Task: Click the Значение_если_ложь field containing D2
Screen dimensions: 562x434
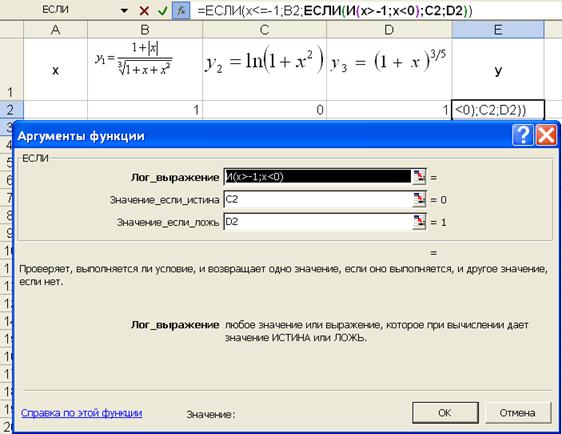Action: click(318, 222)
